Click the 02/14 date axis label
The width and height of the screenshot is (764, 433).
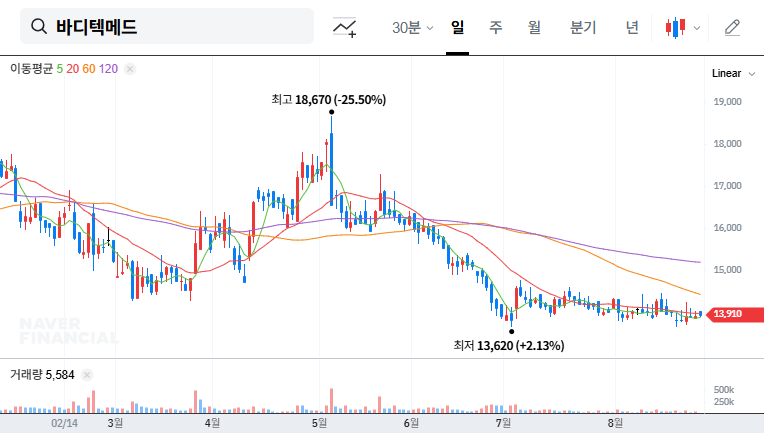coord(64,423)
